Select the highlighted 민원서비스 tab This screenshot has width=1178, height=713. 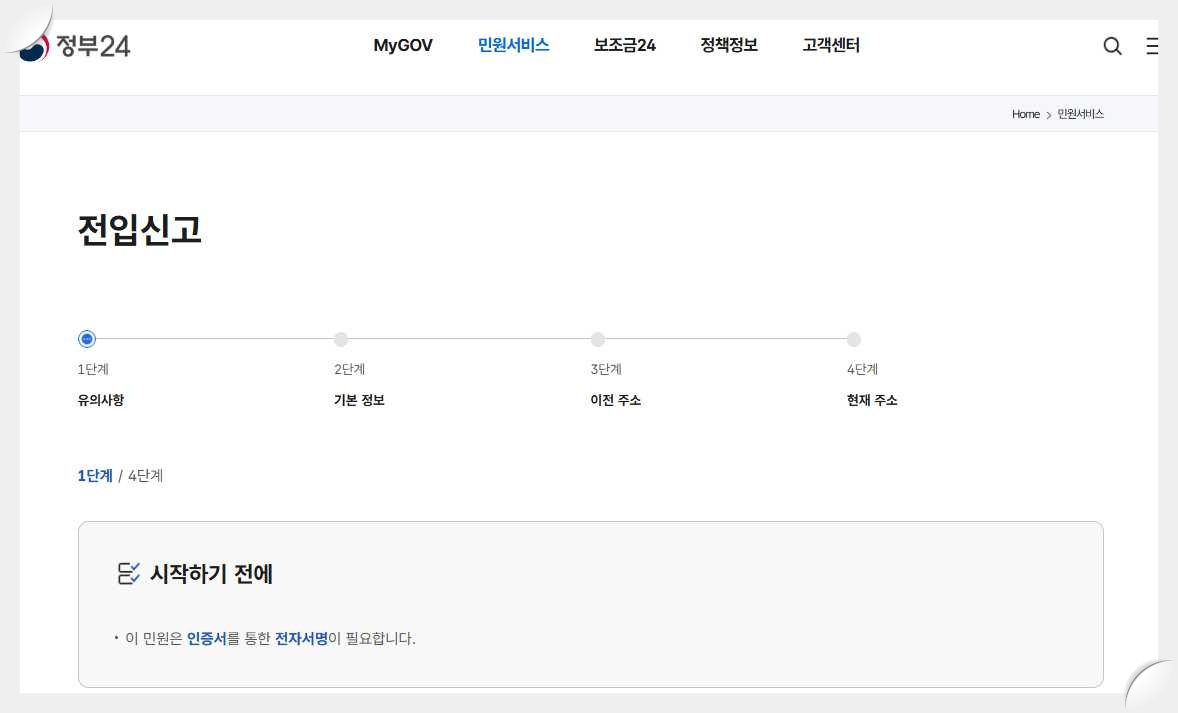tap(513, 45)
